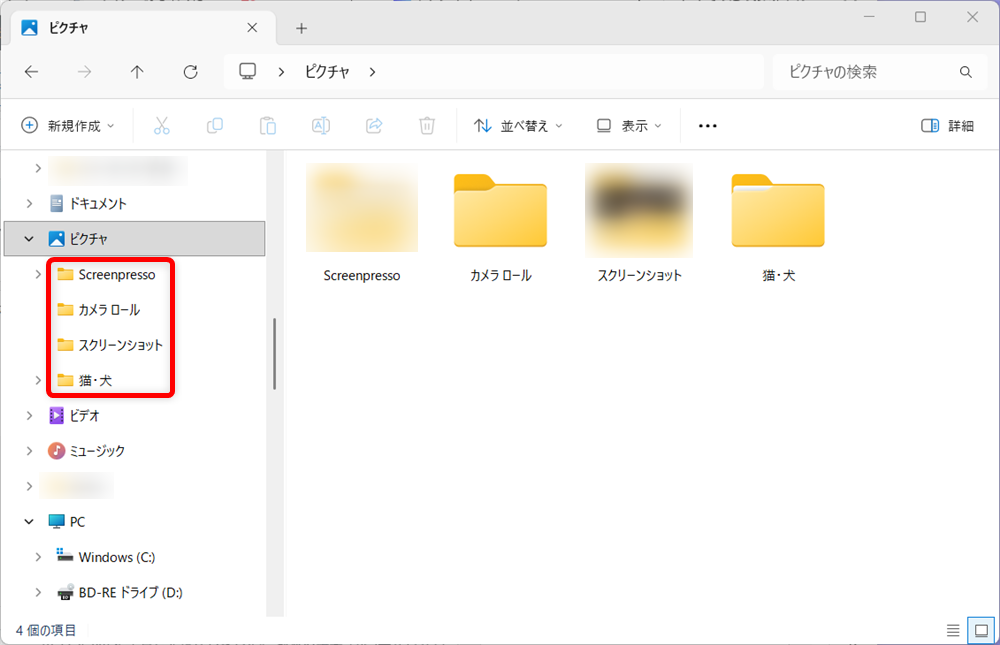Refresh the folder view
This screenshot has width=1000, height=645.
pyautogui.click(x=189, y=71)
